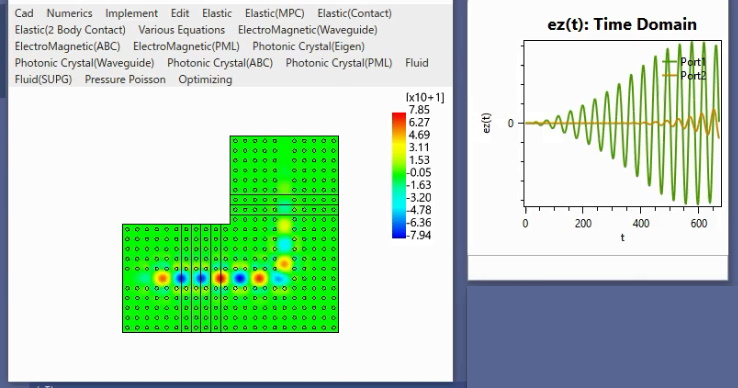The image size is (738, 388).
Task: Click the -4.78 legend value
Action: coord(418,210)
